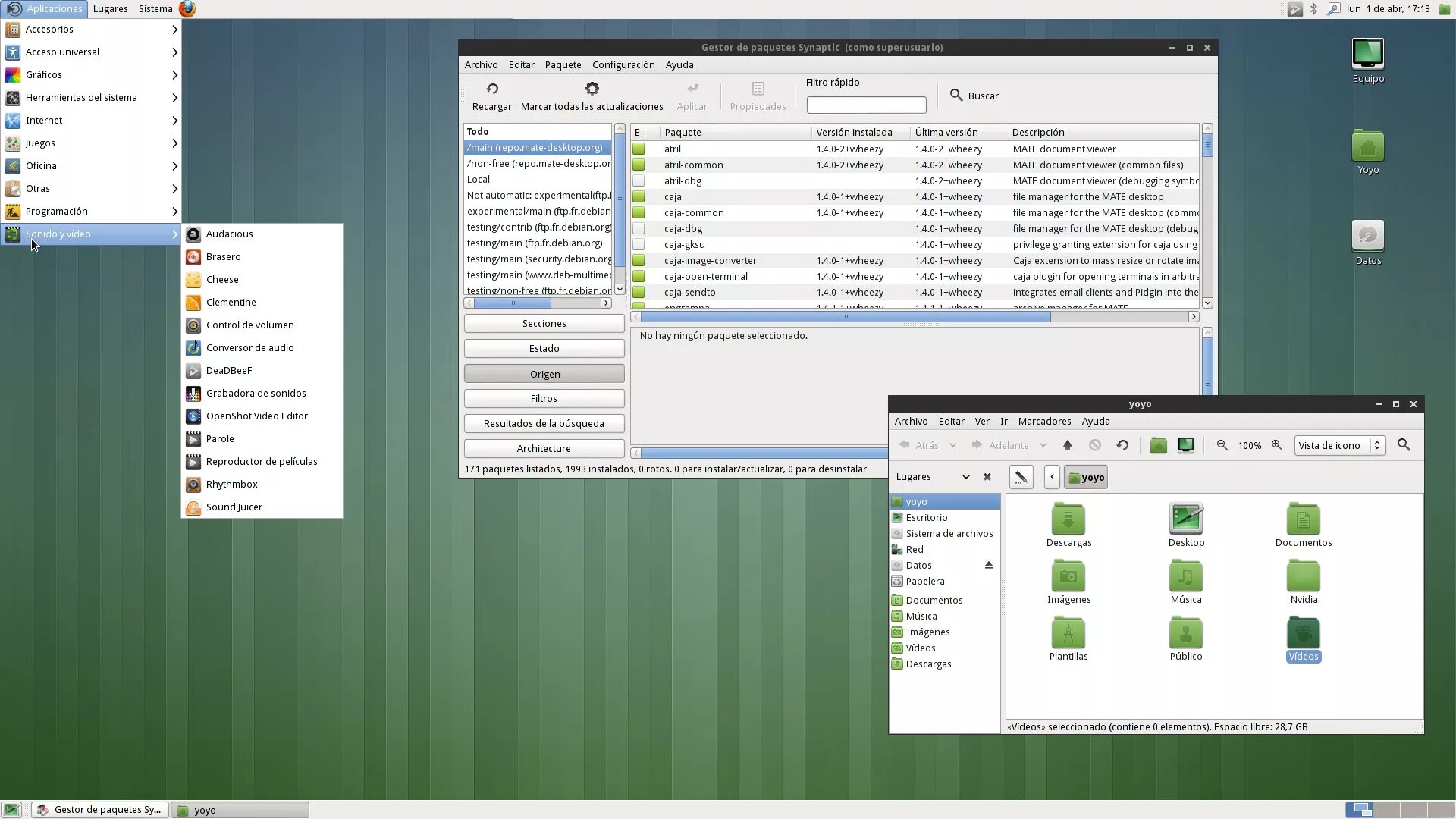The height and width of the screenshot is (819, 1456).
Task: Click Marcar todas las actualizaciones gear icon
Action: coord(591,89)
